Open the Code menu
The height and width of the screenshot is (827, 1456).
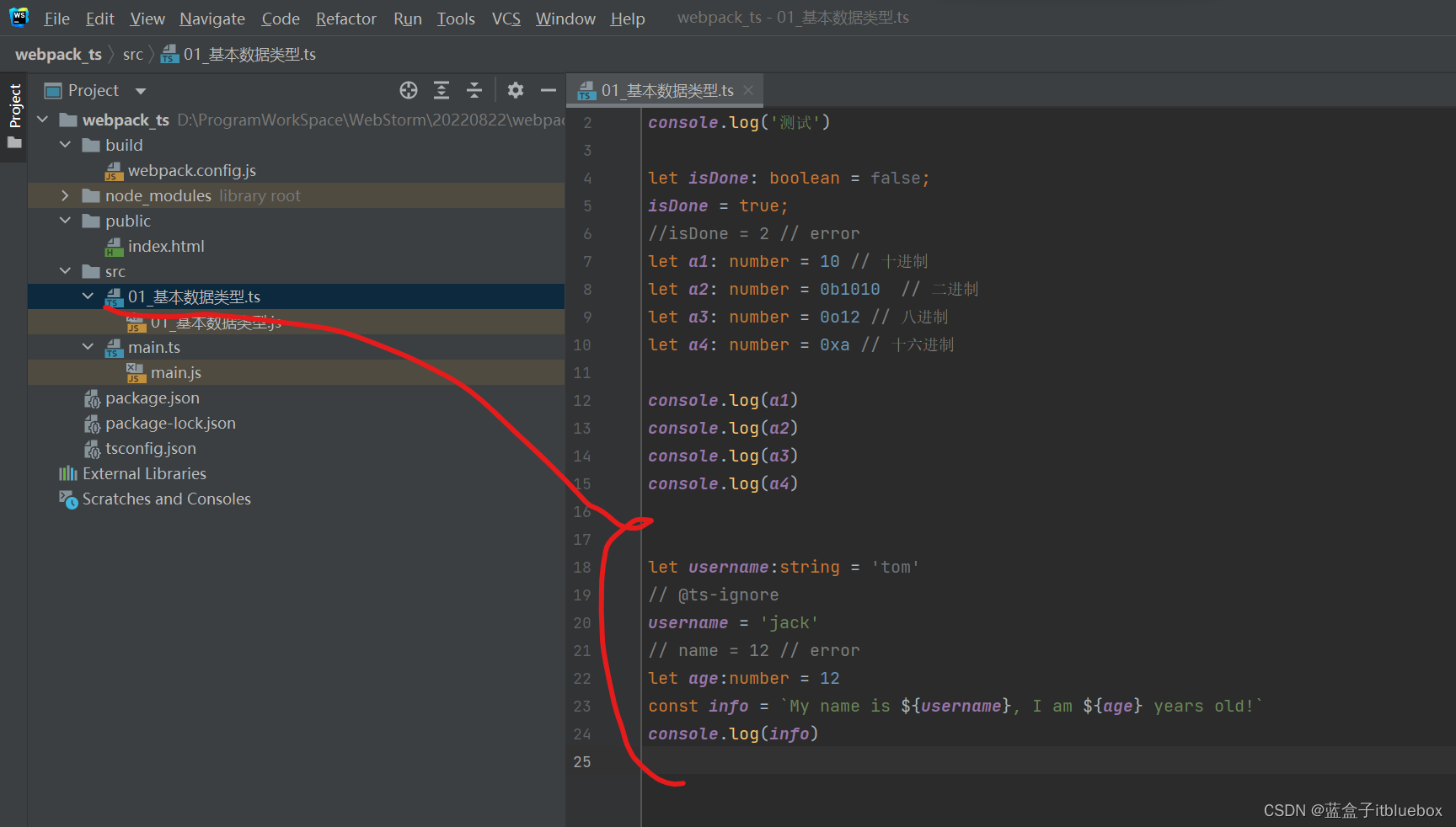281,19
